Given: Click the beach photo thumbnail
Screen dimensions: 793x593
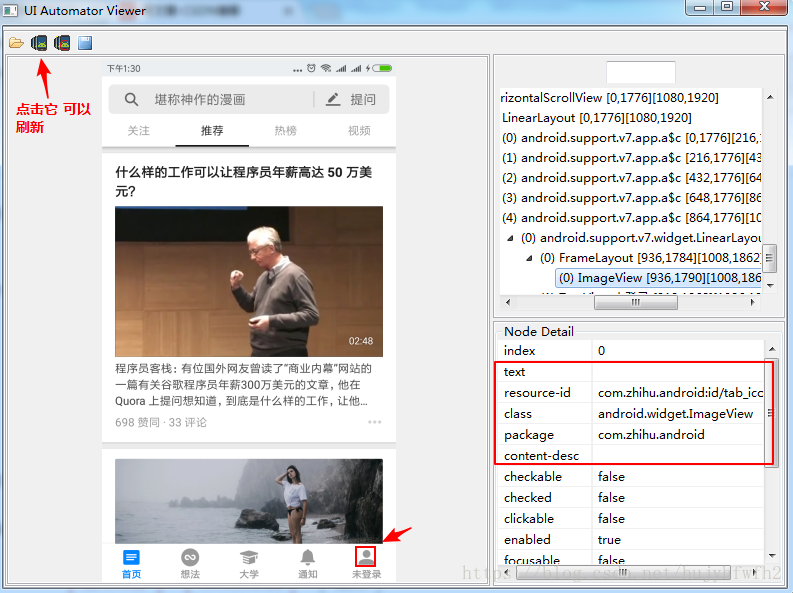Looking at the screenshot, I should click(x=249, y=501).
